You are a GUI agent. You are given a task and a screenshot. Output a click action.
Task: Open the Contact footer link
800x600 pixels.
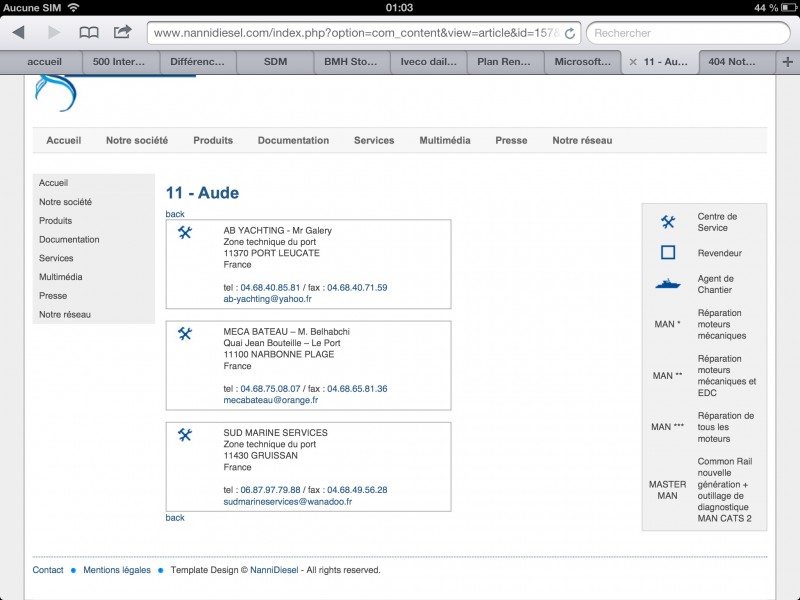tap(48, 570)
